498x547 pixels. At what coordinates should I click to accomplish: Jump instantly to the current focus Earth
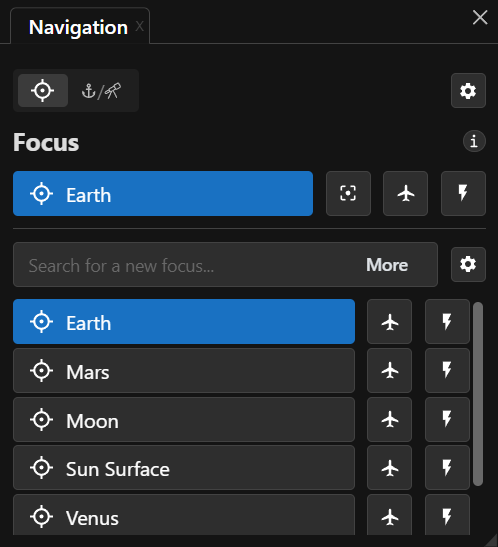pos(463,194)
